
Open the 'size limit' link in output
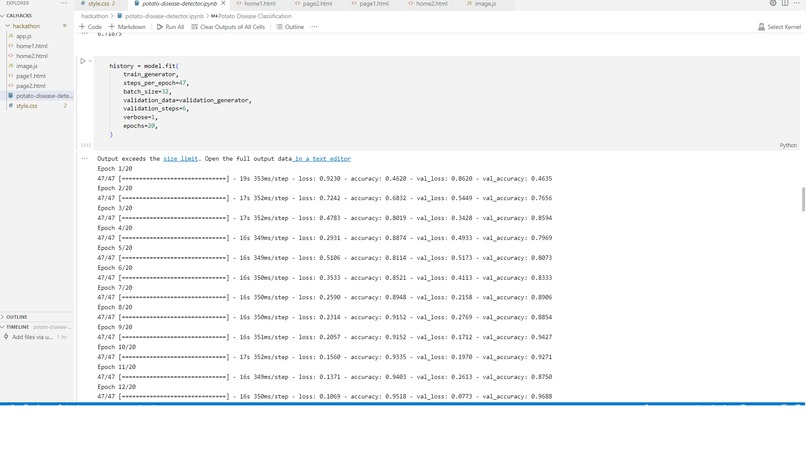pyautogui.click(x=180, y=159)
